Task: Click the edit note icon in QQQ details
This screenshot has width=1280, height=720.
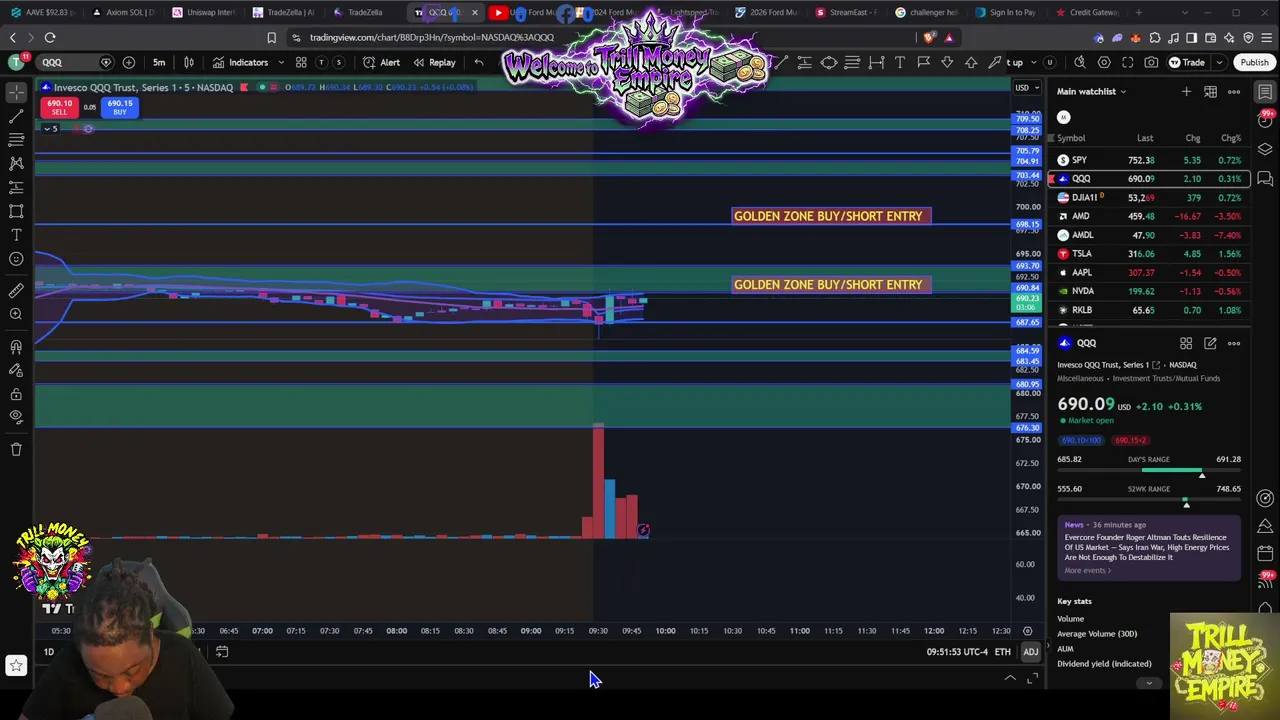Action: point(1210,343)
